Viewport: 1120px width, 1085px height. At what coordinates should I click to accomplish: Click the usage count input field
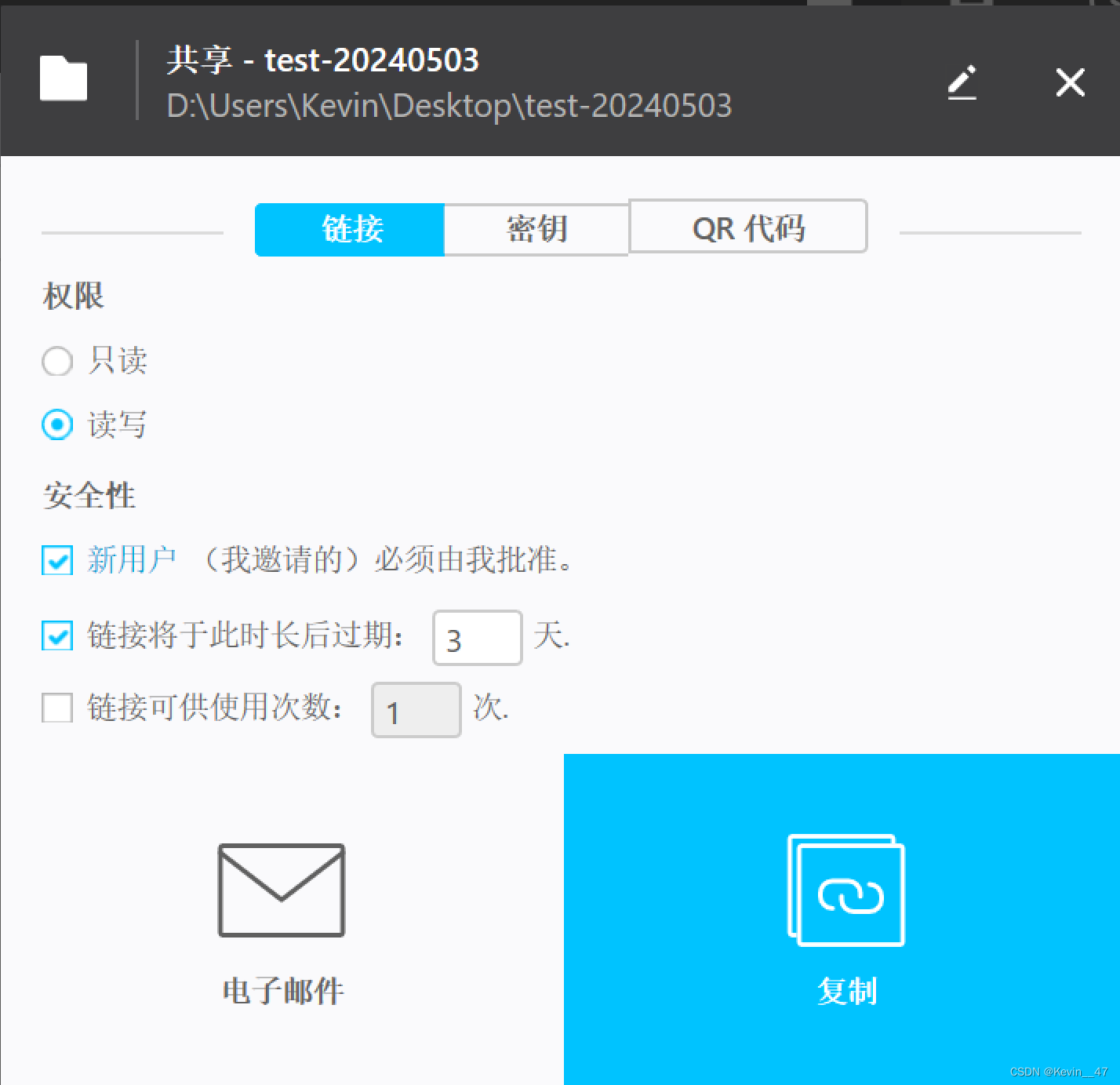[x=416, y=711]
